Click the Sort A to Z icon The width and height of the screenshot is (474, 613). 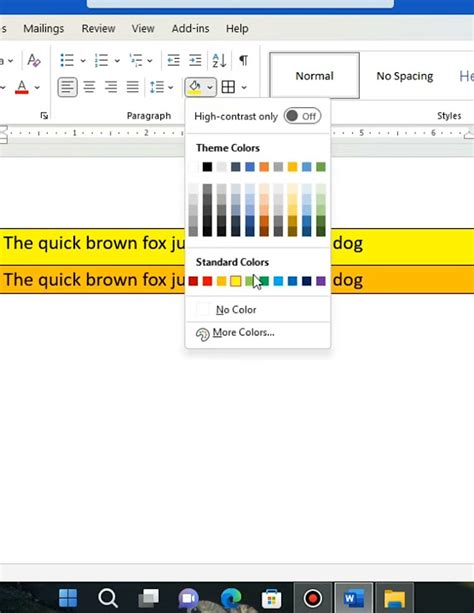click(x=219, y=60)
